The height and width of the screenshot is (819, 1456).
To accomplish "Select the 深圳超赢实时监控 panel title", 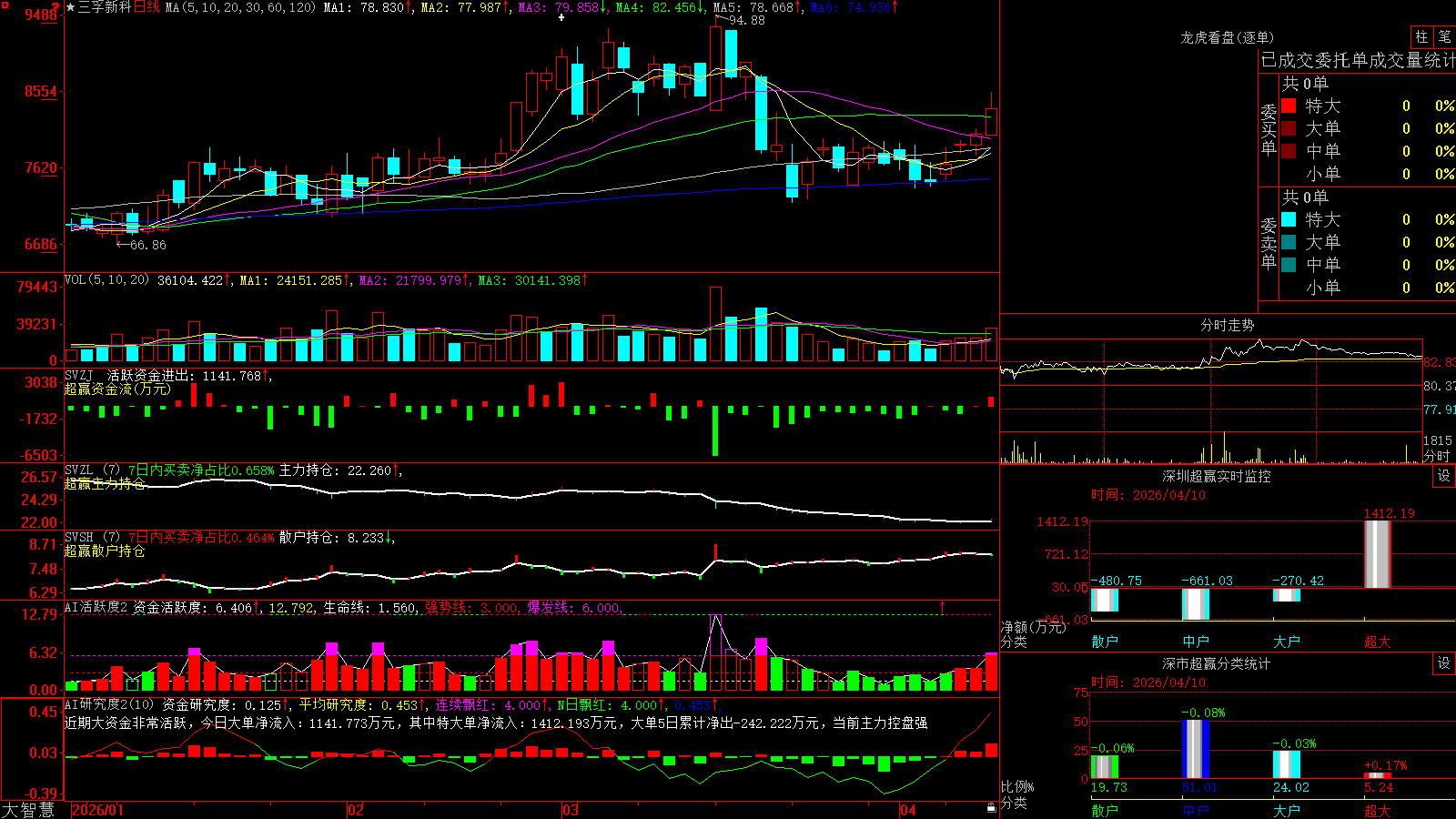I will 1216,476.
